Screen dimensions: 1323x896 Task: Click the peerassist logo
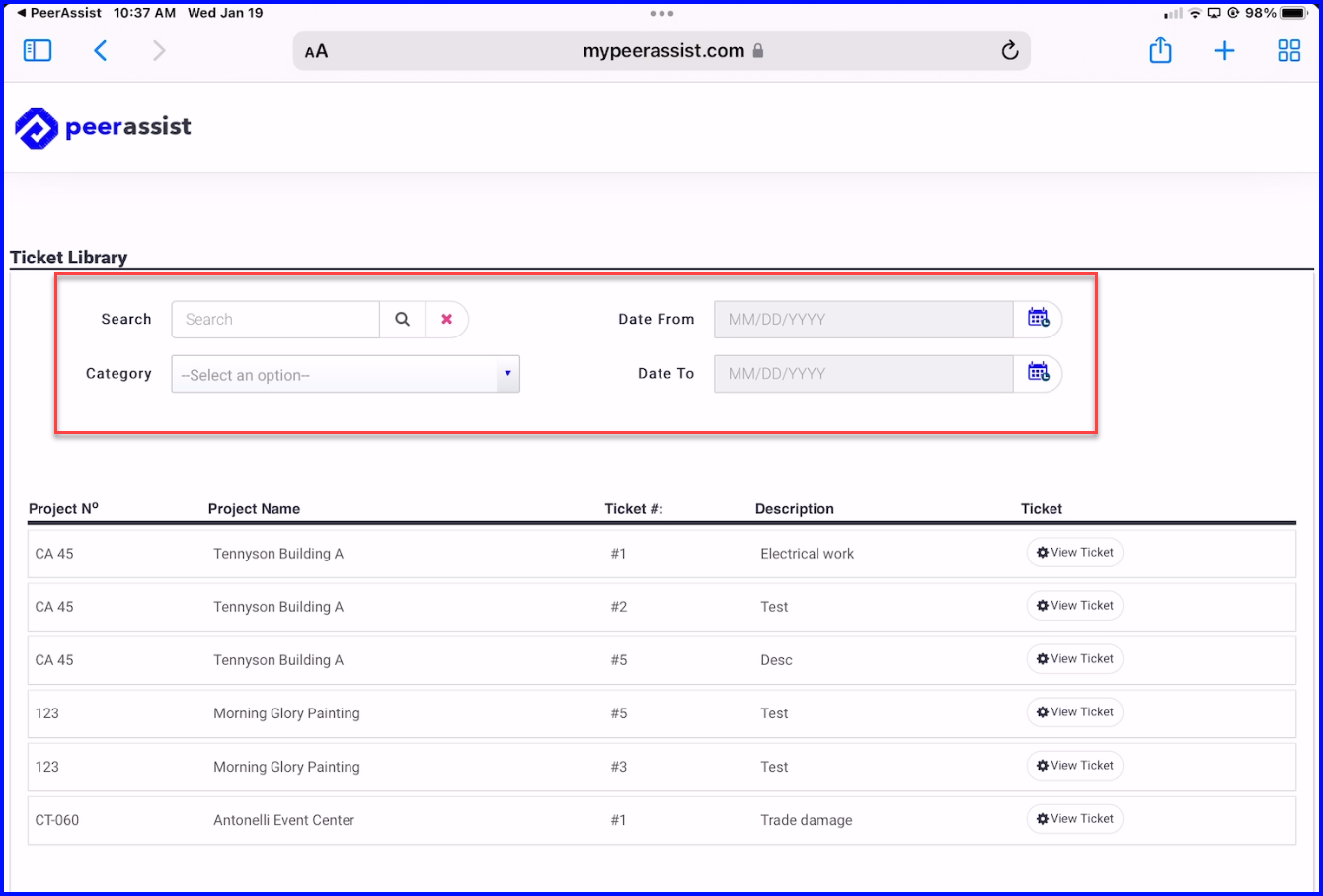coord(103,128)
